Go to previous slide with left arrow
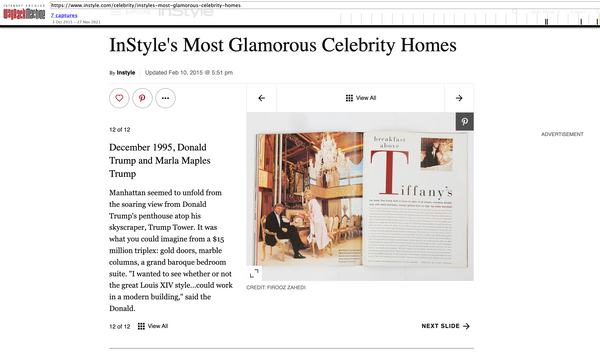The height and width of the screenshot is (363, 600). pos(261,98)
